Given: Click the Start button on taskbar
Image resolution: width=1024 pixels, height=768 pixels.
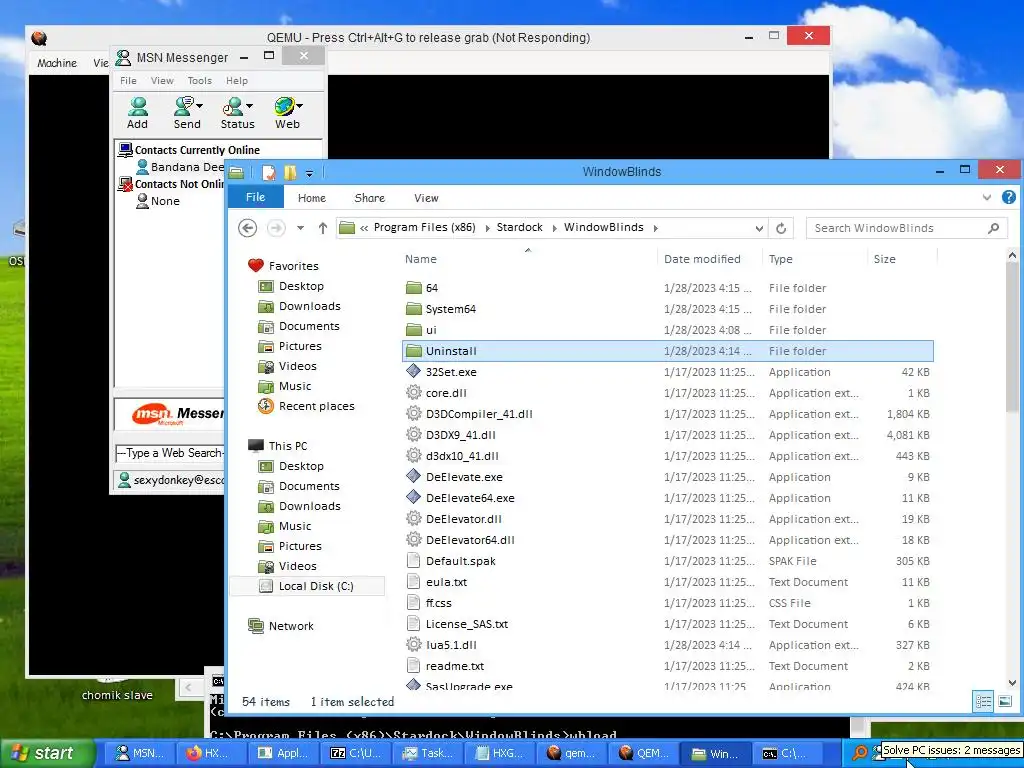Looking at the screenshot, I should click(x=46, y=753).
